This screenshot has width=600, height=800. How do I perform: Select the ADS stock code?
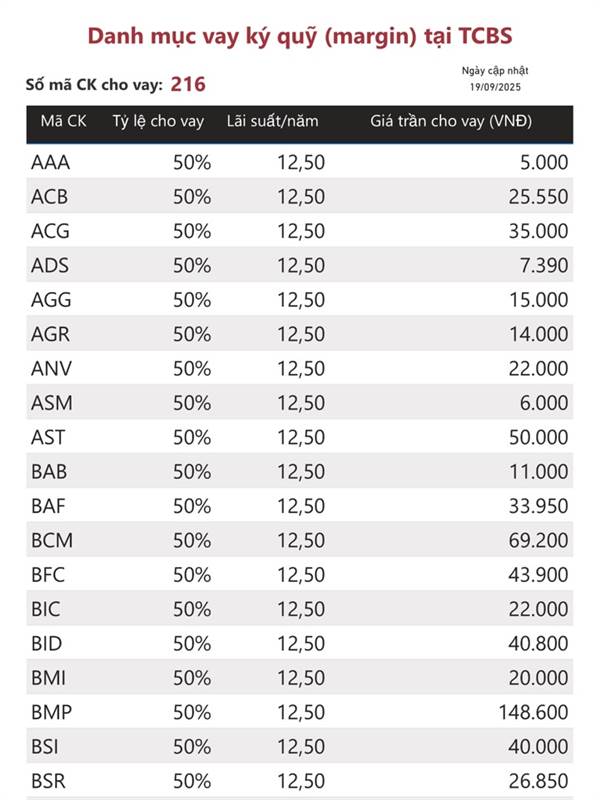click(x=50, y=265)
